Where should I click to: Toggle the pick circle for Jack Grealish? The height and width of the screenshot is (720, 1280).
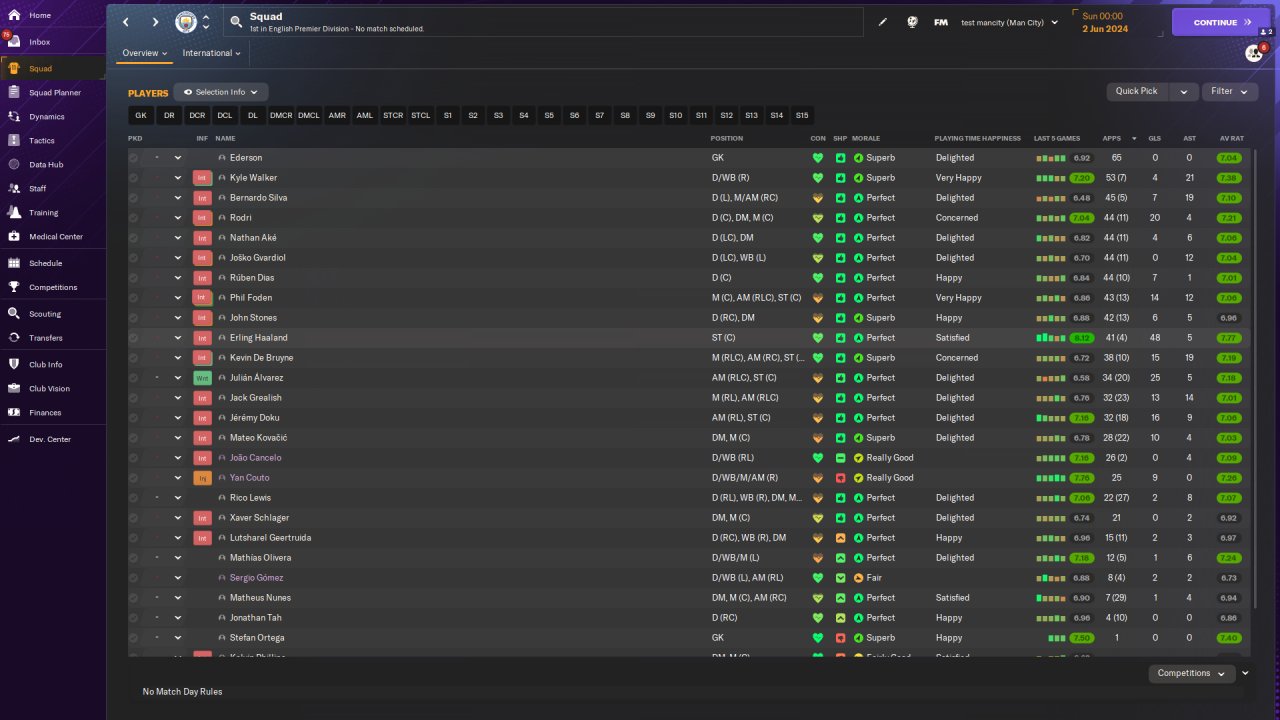point(134,398)
